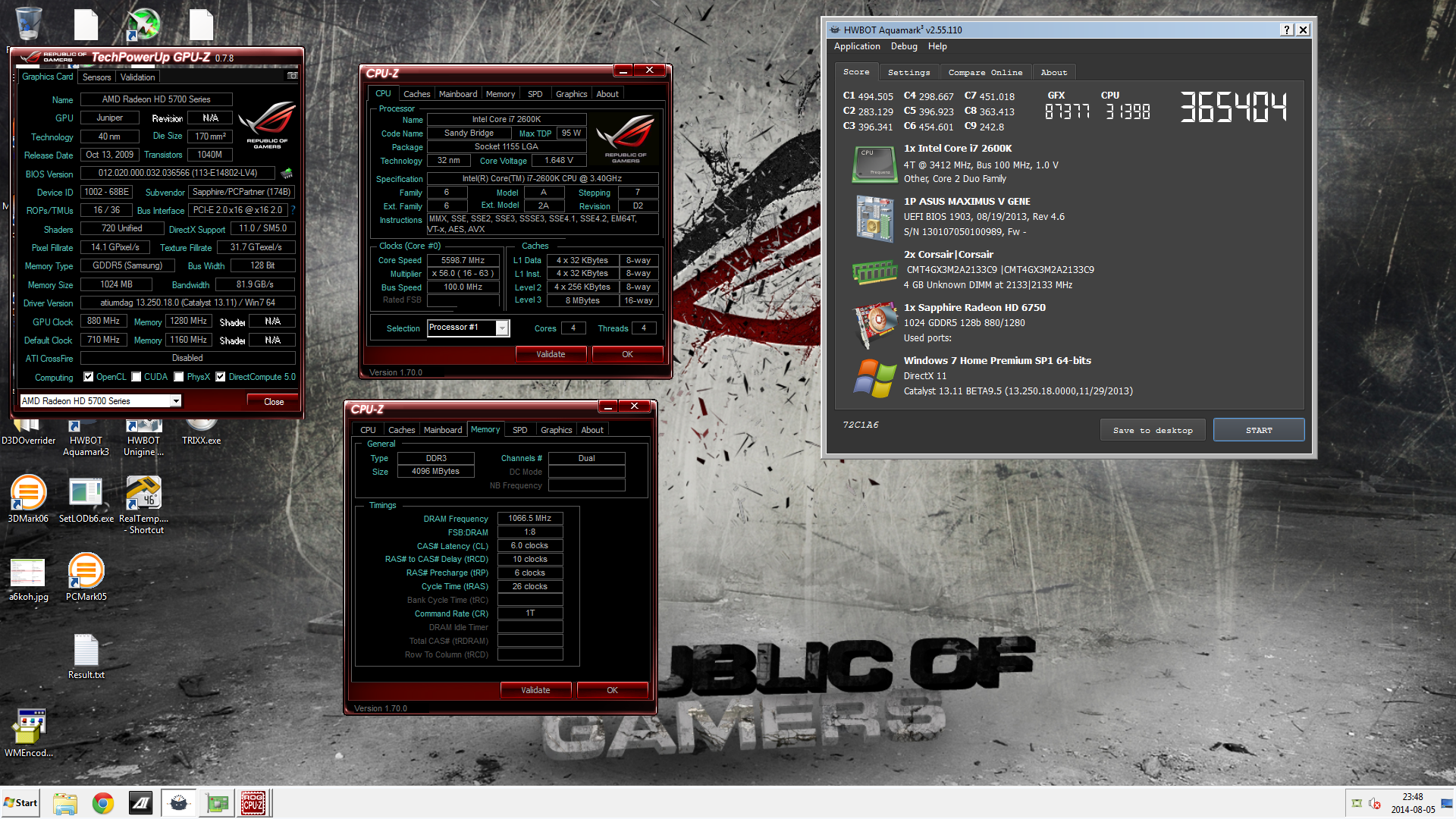This screenshot has height=819, width=1456.
Task: Select the SetLODb6.exe desktop icon
Action: coord(86,499)
